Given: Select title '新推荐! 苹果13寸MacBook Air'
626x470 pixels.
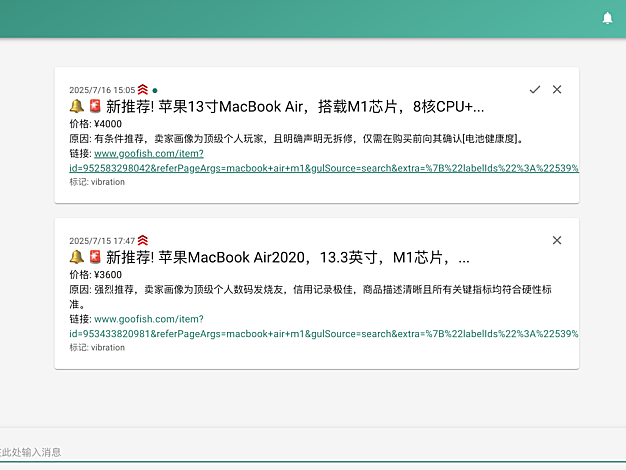Looking at the screenshot, I should tap(204, 107).
